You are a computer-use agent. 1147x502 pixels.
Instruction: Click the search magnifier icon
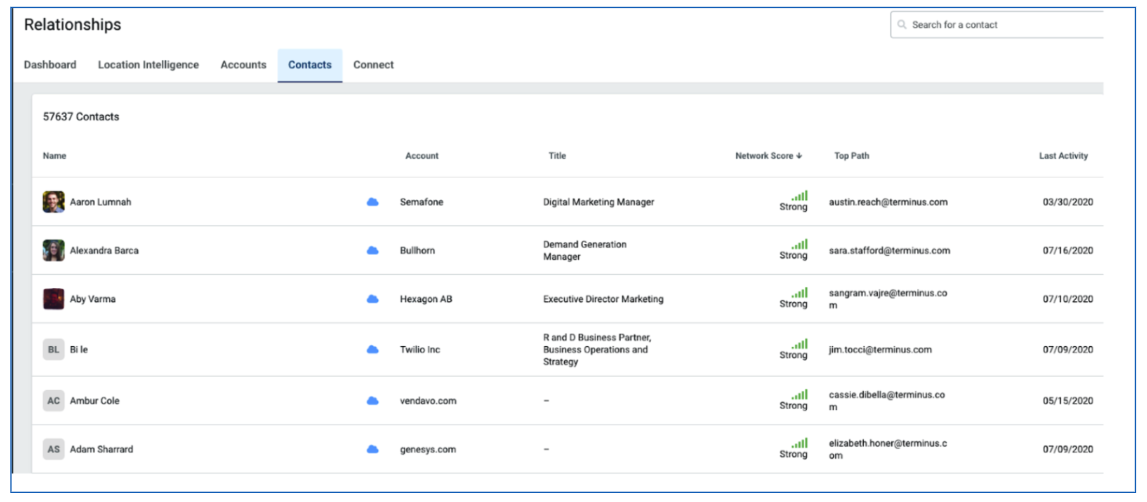click(902, 25)
